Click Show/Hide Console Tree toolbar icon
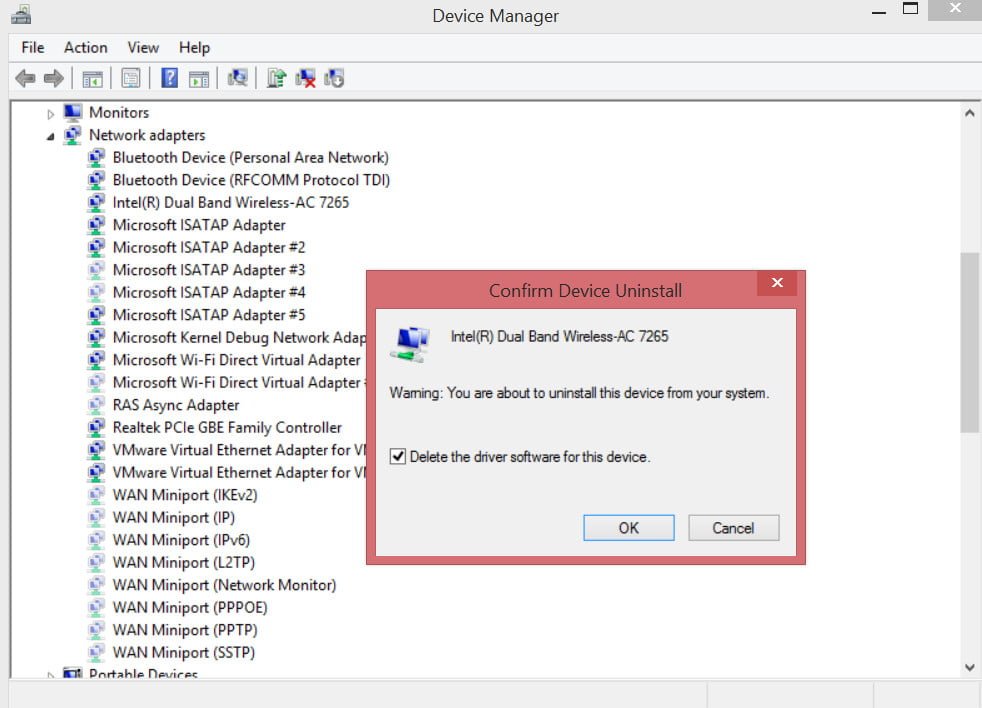Screen dimensions: 982x708 (92, 79)
